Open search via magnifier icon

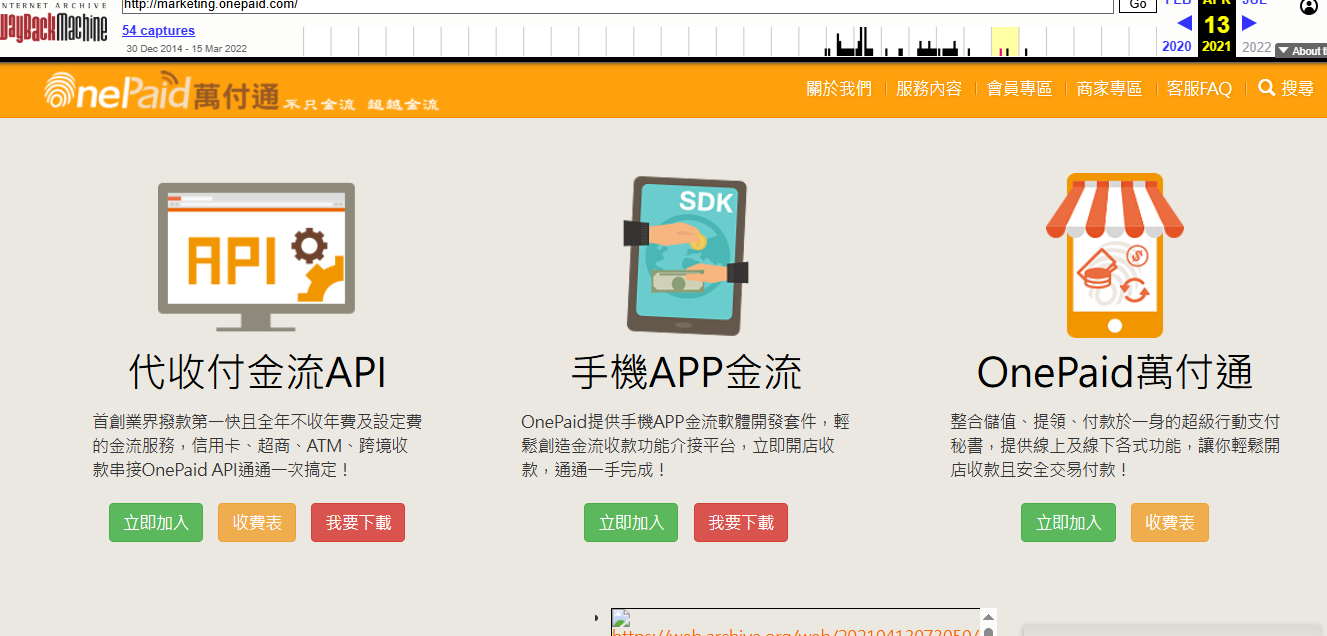coord(1266,88)
